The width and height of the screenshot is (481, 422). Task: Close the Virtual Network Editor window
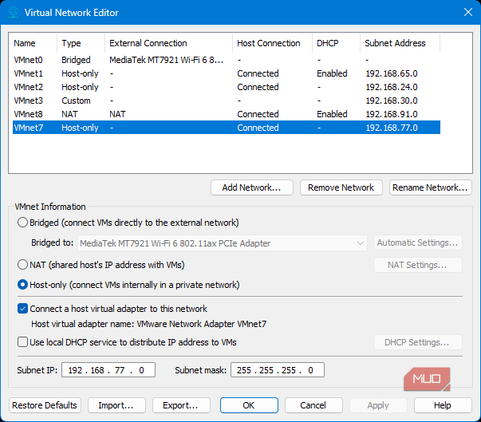pos(468,12)
